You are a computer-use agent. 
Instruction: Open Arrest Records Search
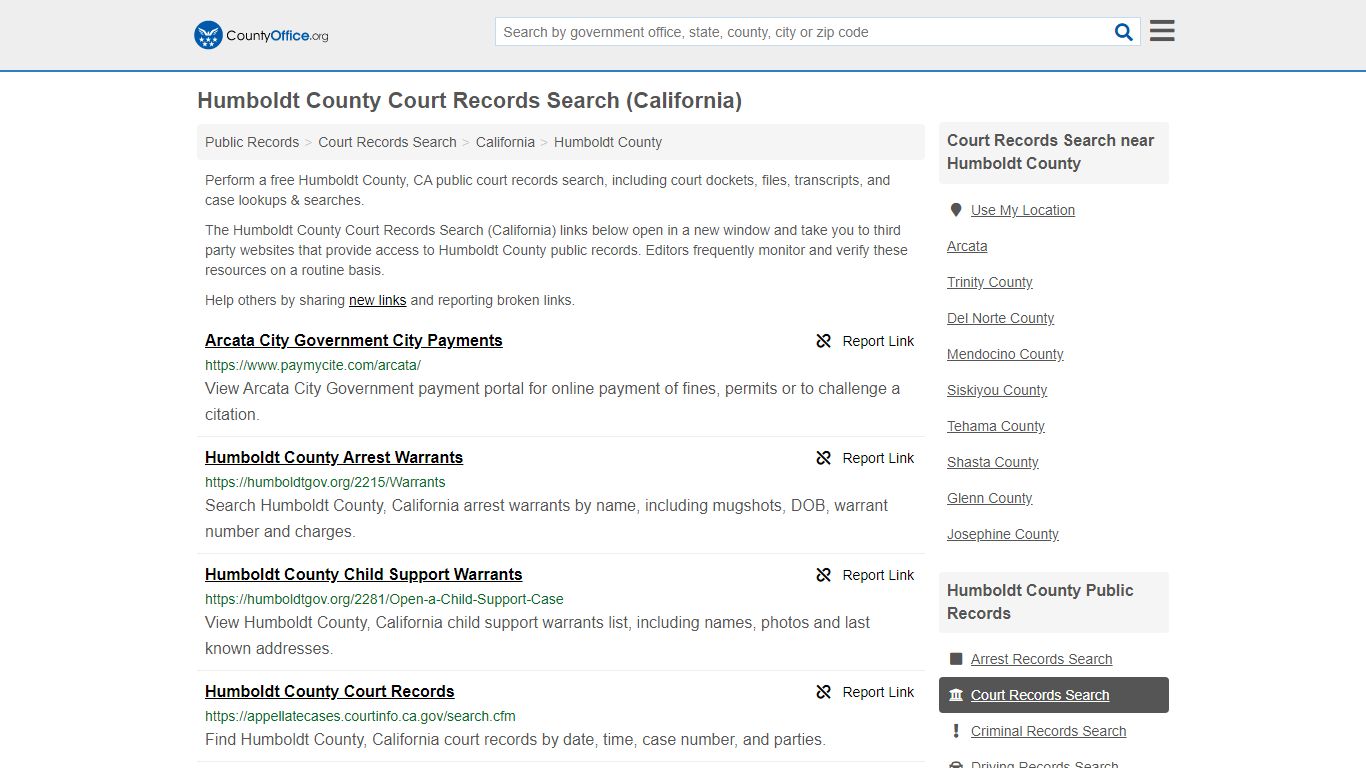[1042, 659]
